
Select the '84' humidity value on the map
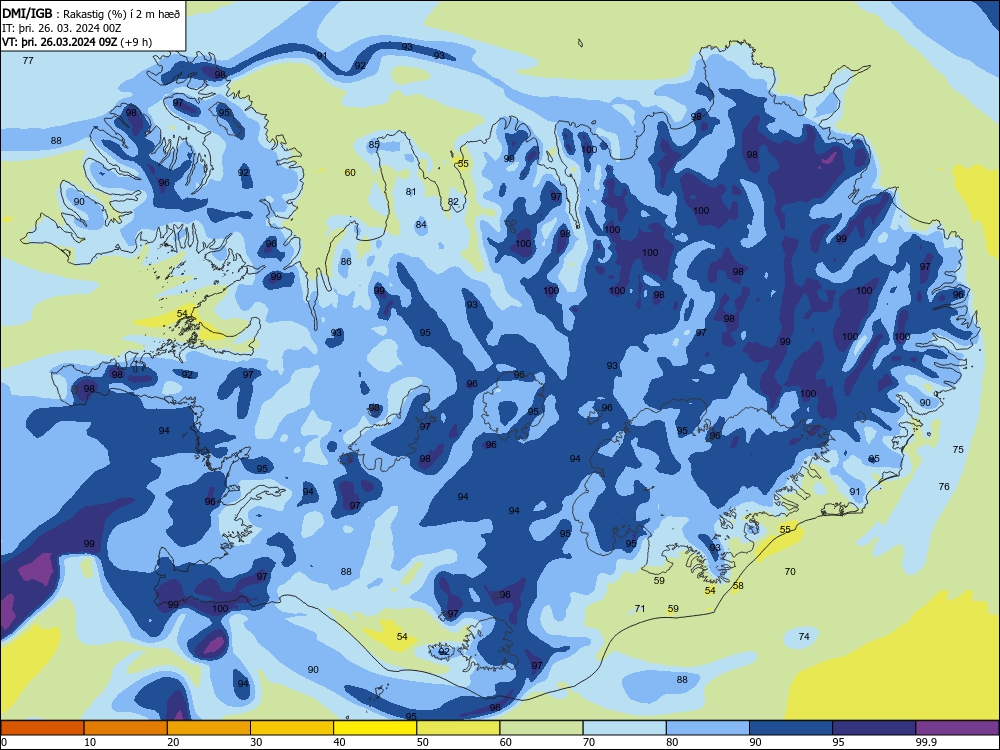point(421,224)
